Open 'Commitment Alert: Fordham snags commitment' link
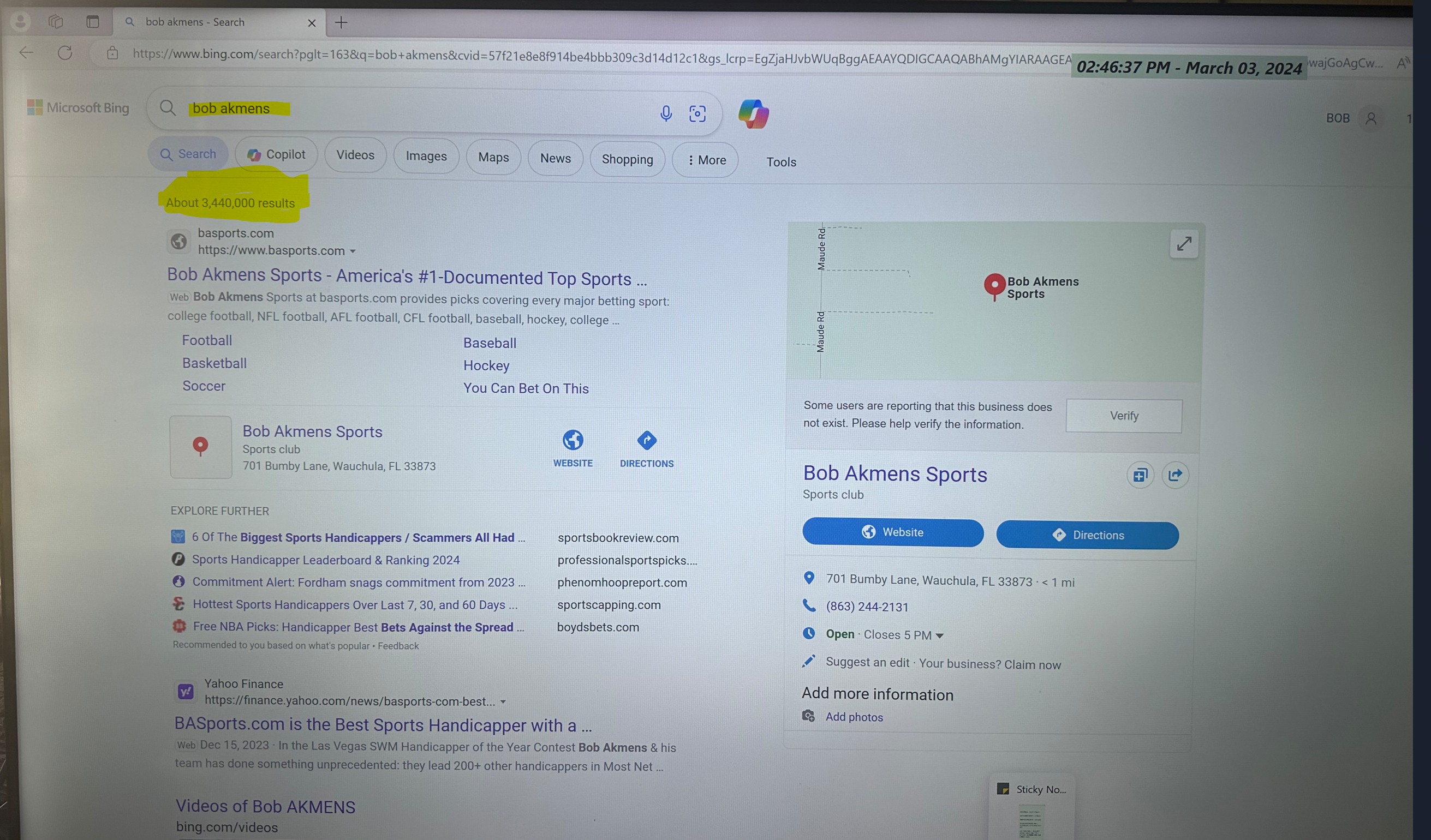 359,583
